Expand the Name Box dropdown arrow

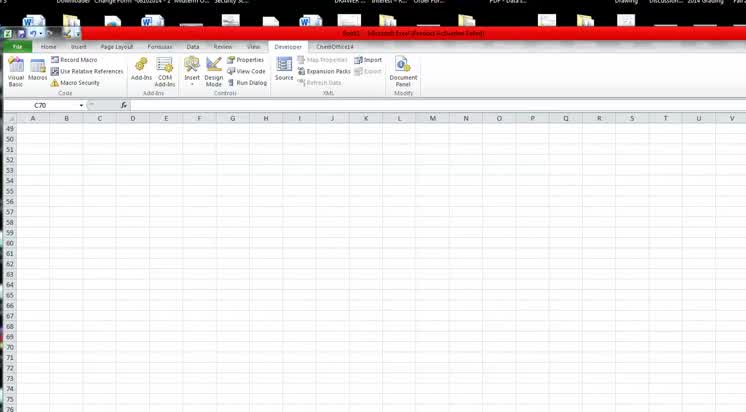click(x=81, y=105)
